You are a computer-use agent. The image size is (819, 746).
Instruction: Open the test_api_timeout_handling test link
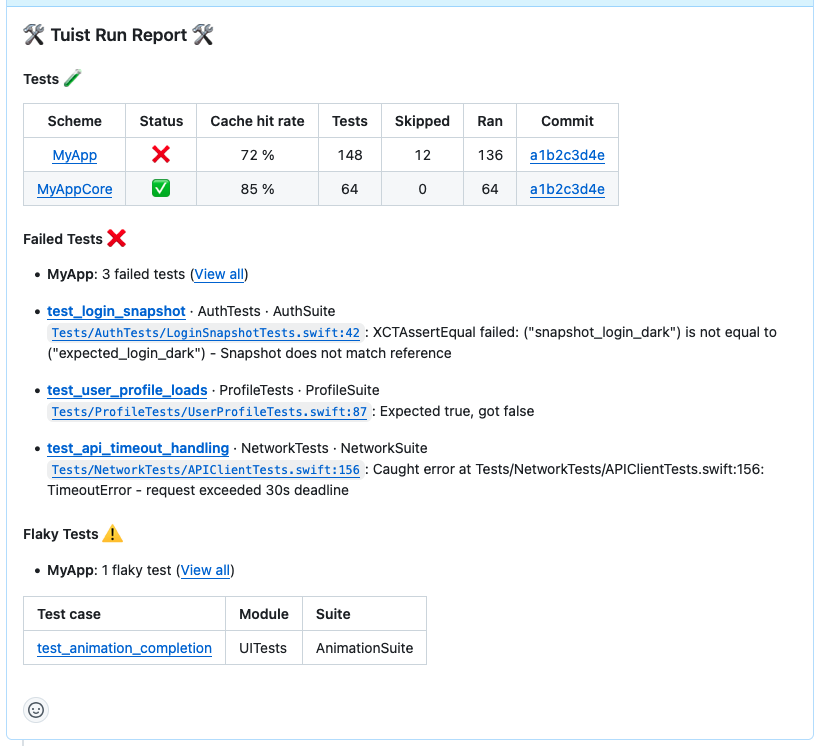point(138,448)
